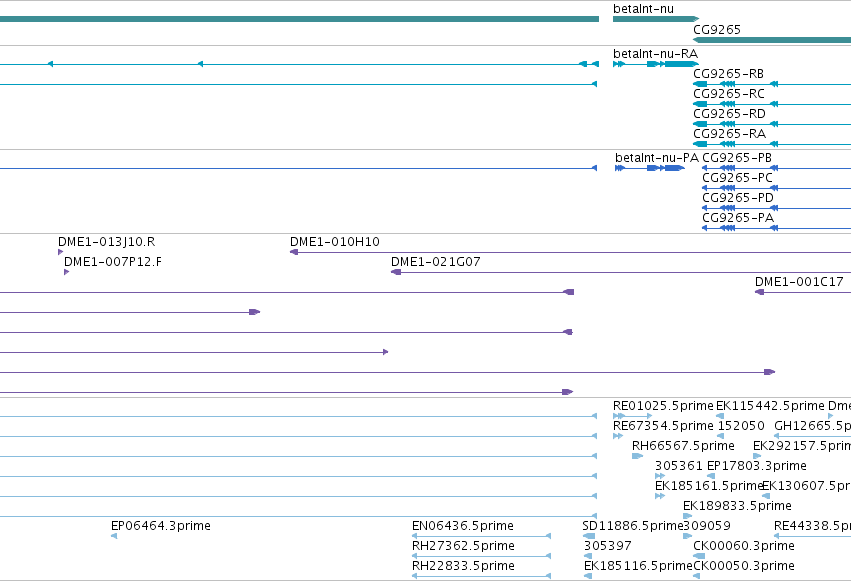Click protein CG9265-PB label
The height and width of the screenshot is (581, 851).
tap(737, 158)
